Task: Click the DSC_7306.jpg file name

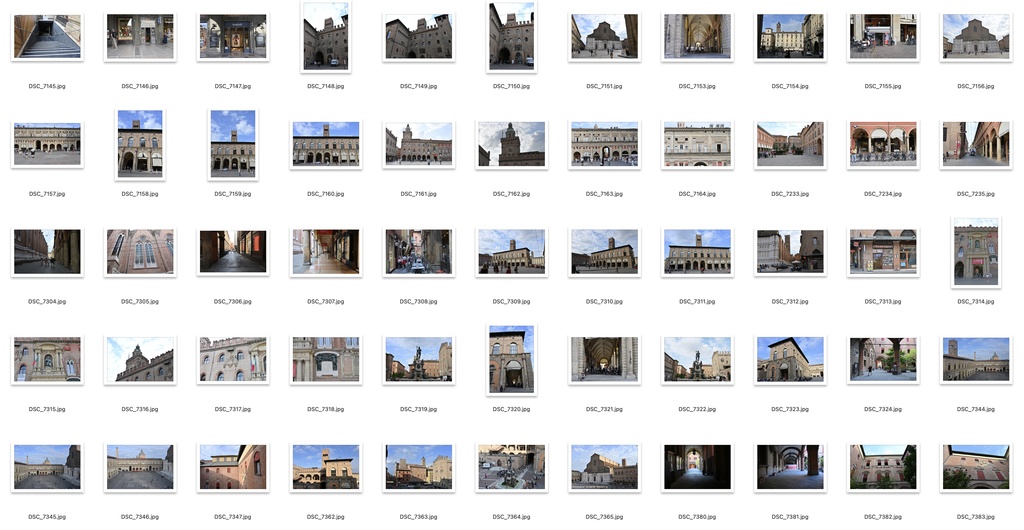Action: [233, 302]
